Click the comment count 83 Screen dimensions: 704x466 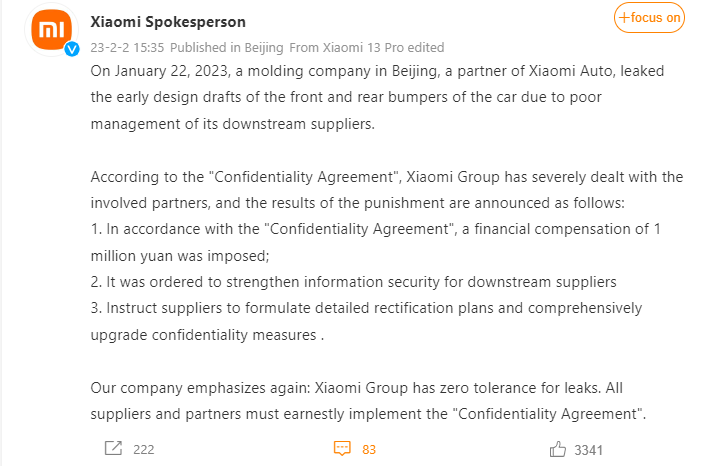pos(369,450)
